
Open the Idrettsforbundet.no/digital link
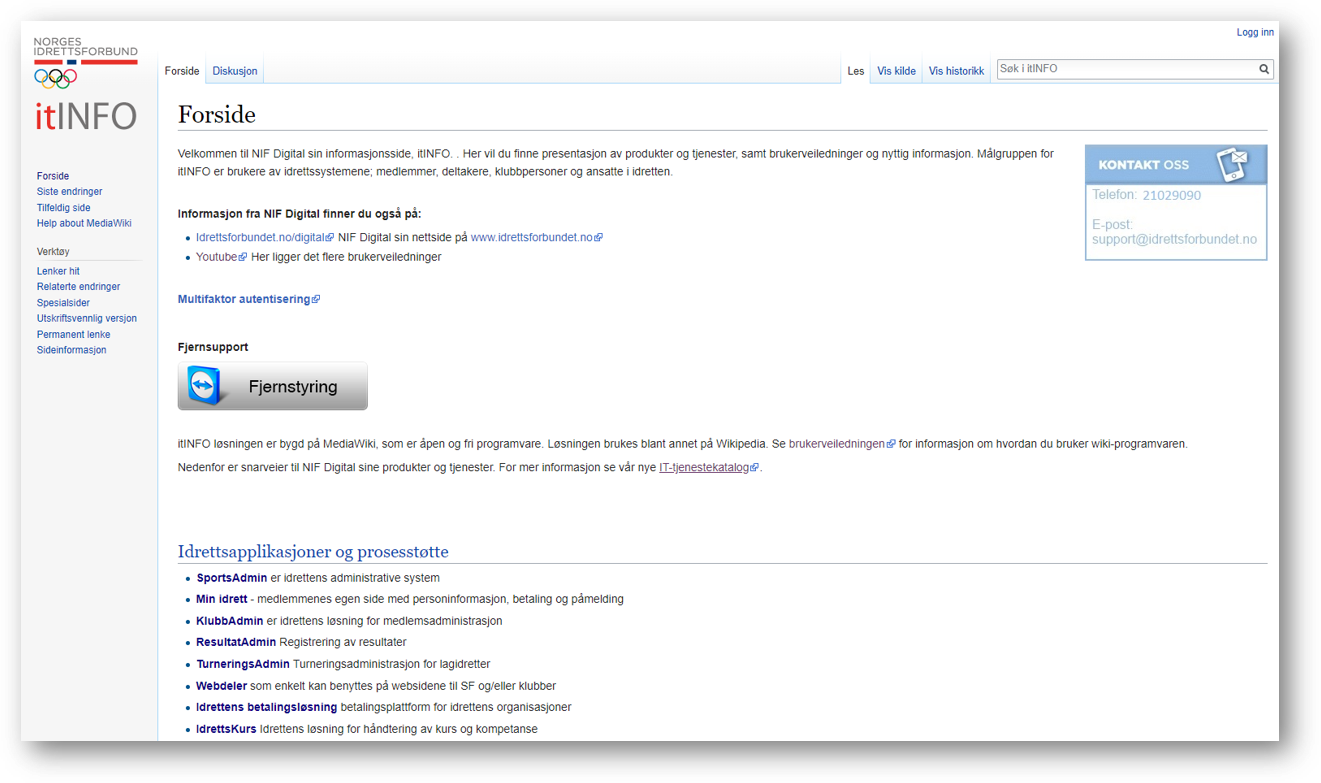coord(265,238)
